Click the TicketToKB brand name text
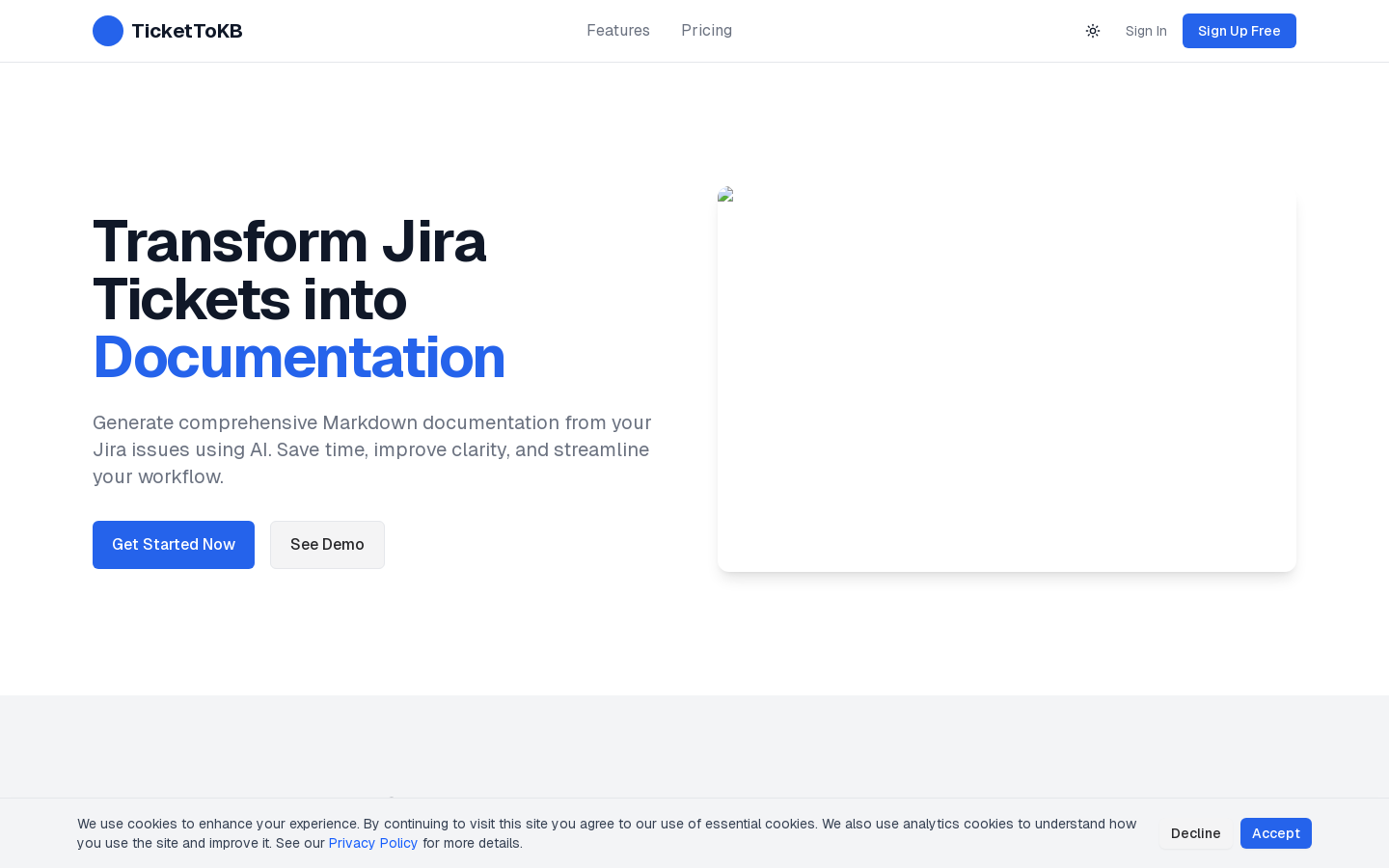The width and height of the screenshot is (1389, 868). [187, 31]
